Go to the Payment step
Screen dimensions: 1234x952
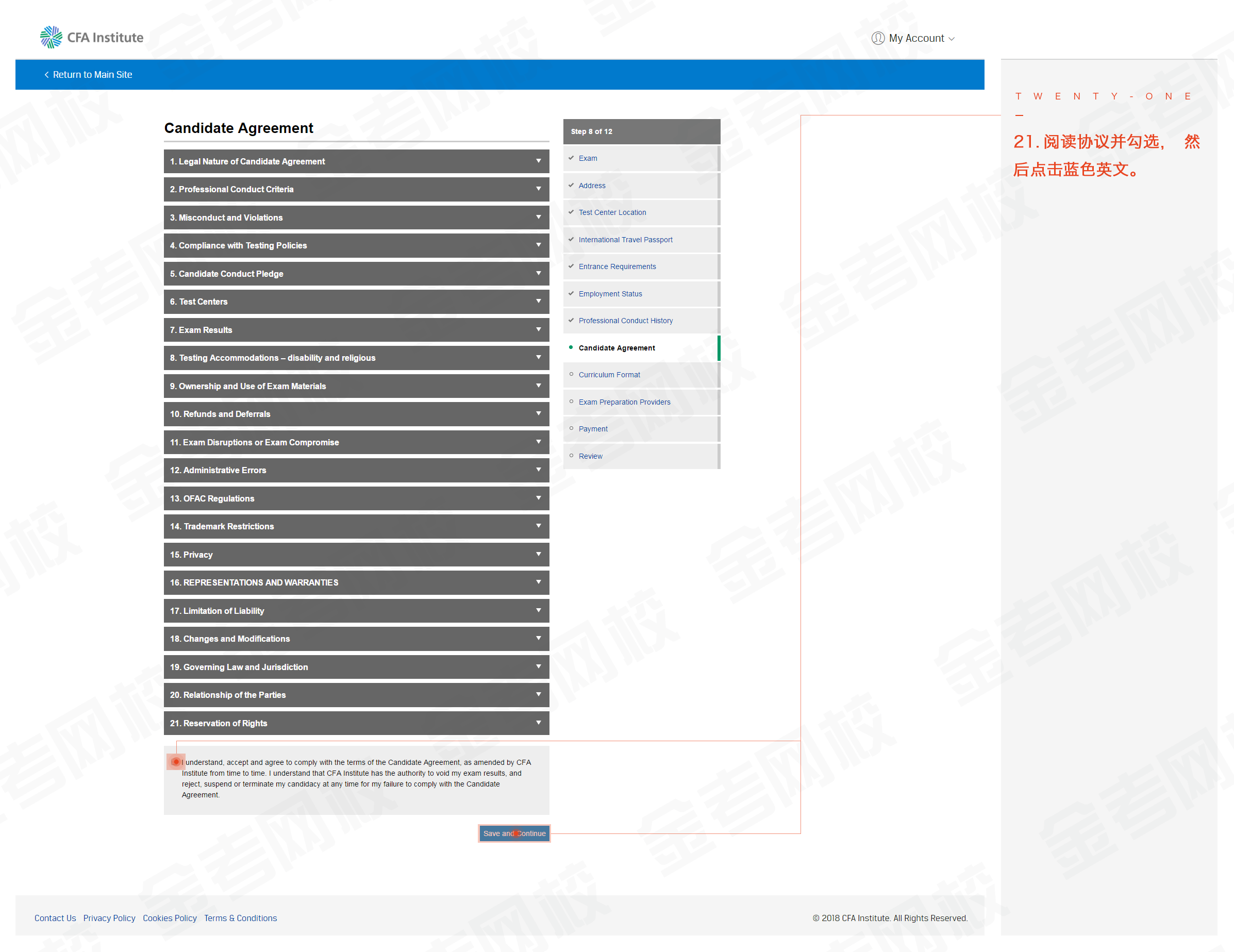coord(641,429)
